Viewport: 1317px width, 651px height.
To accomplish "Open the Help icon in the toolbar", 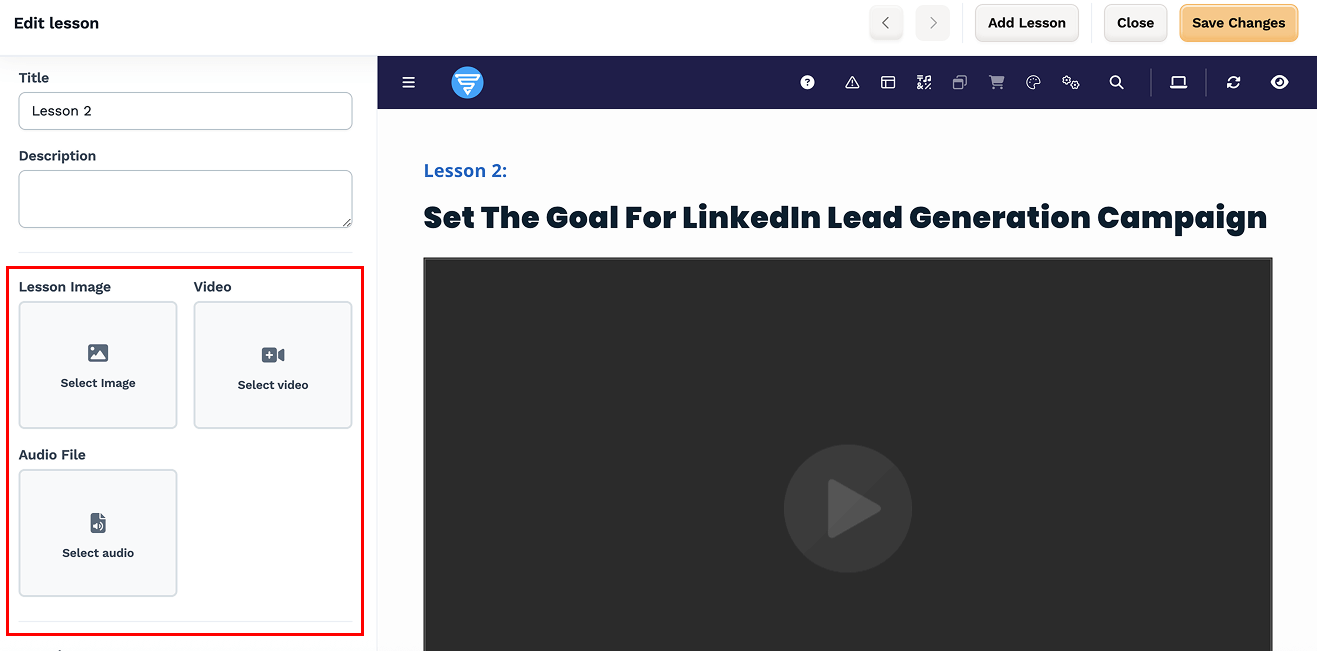I will (x=807, y=82).
